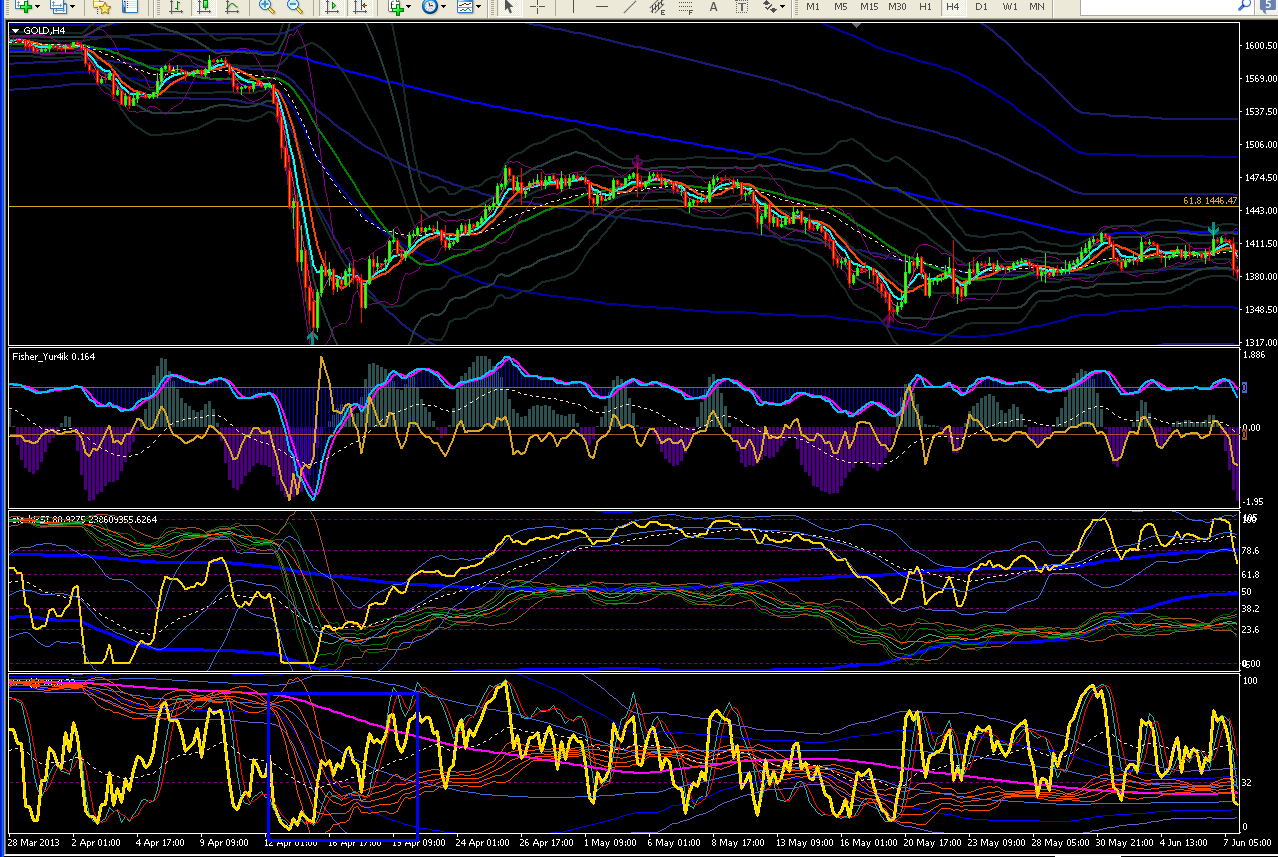Image resolution: width=1278 pixels, height=857 pixels.
Task: Select the cyan up arrow at the April price low
Action: click(x=313, y=337)
